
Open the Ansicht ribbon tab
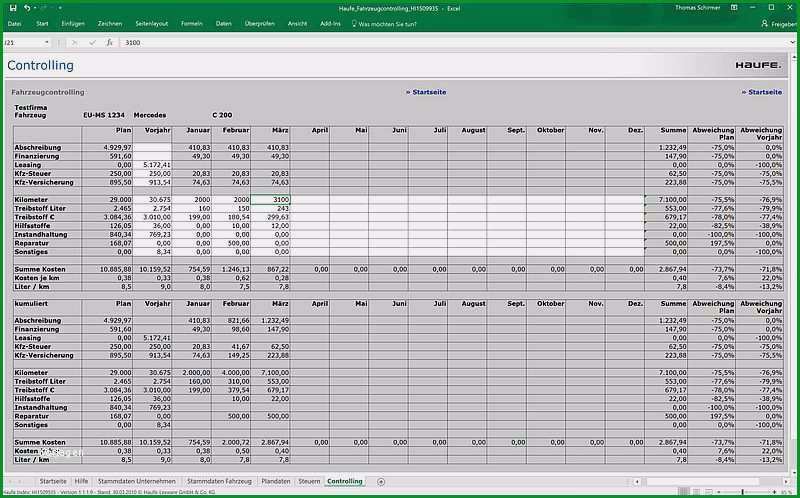tap(297, 23)
